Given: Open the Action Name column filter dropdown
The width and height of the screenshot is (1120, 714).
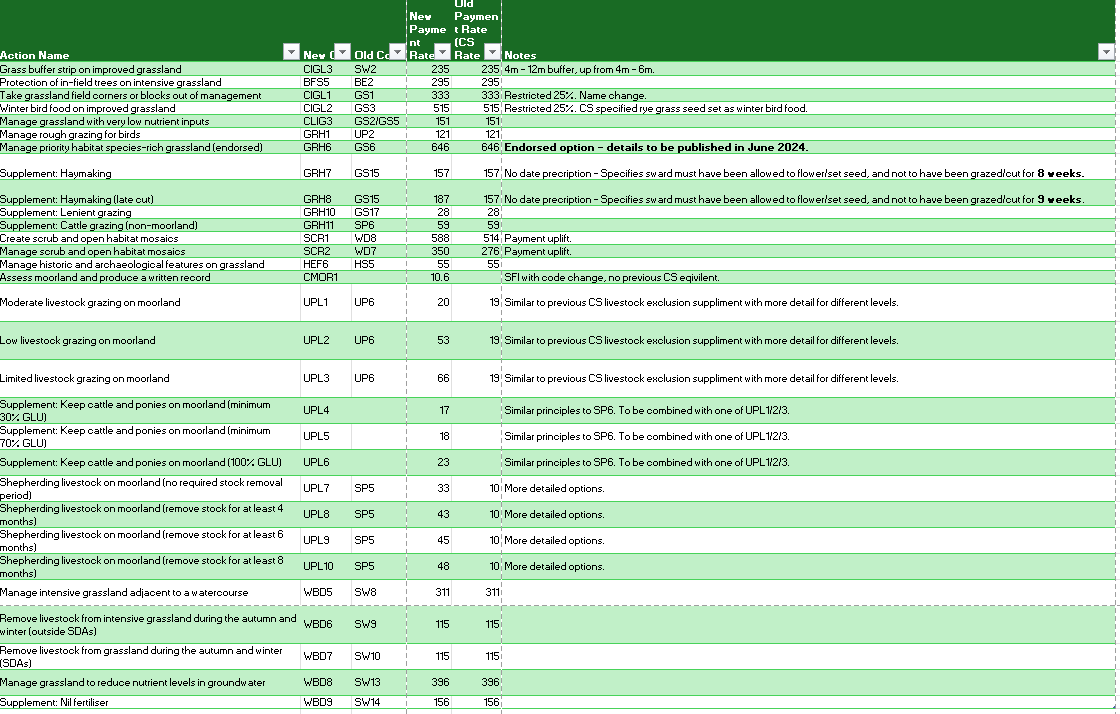Looking at the screenshot, I should click(x=291, y=51).
